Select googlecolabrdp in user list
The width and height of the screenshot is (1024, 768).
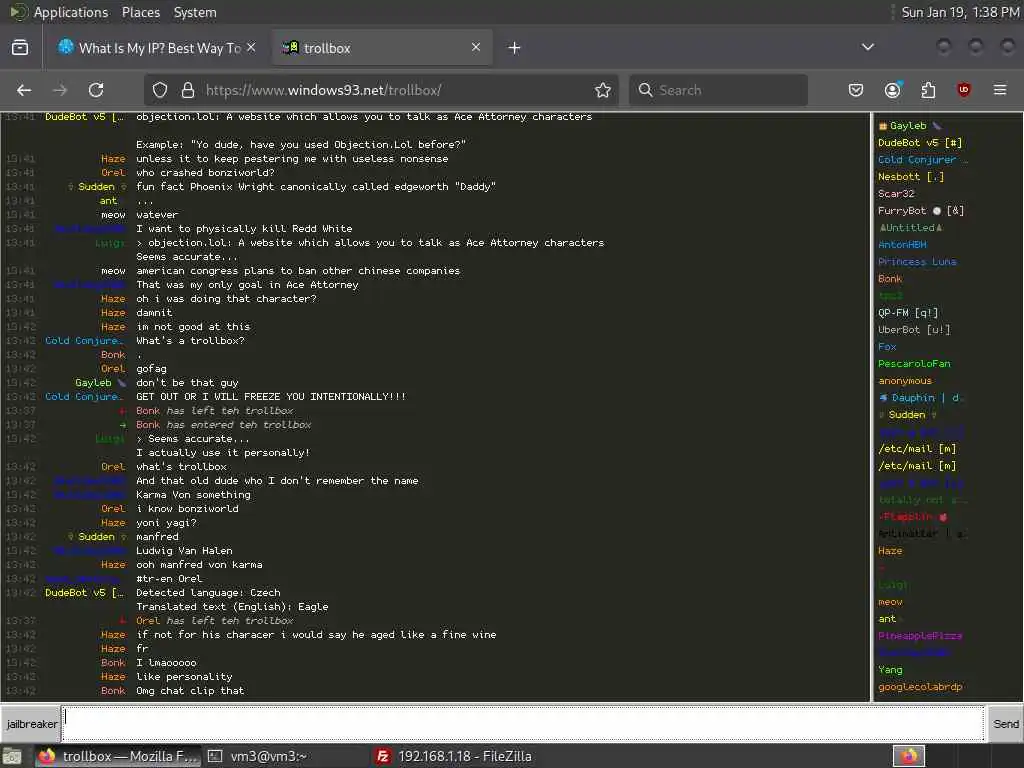point(920,686)
